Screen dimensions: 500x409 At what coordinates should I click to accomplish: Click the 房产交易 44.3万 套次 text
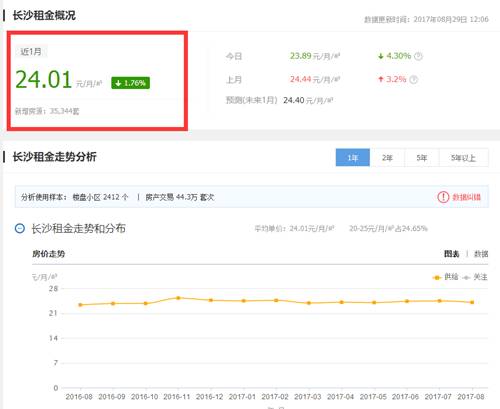[x=180, y=197]
